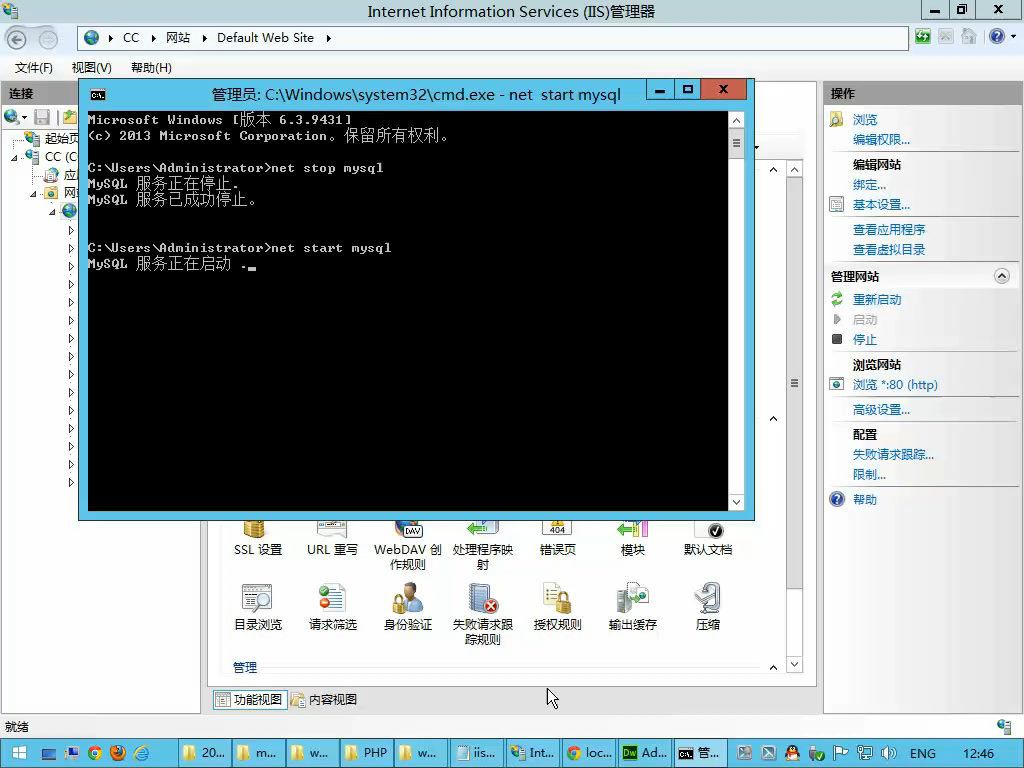This screenshot has width=1024, height=768.
Task: Open the 授权规则 feature icon
Action: click(x=557, y=607)
